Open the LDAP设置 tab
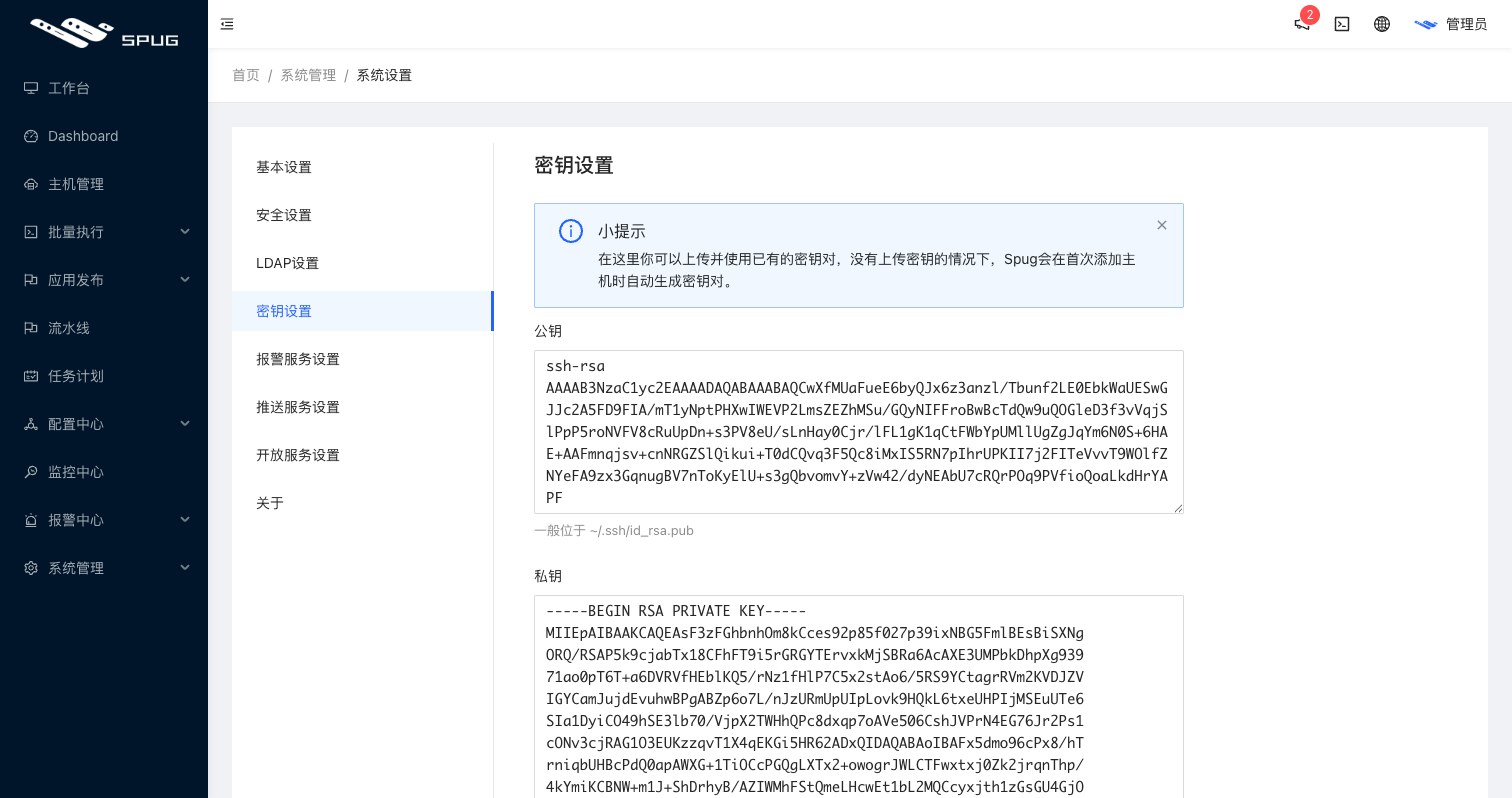Viewport: 1512px width, 798px height. point(362,263)
